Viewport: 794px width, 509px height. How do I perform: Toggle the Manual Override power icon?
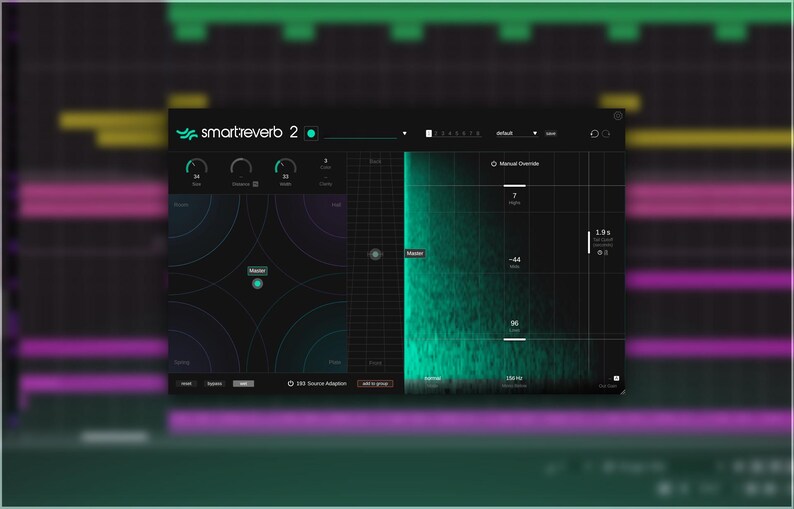[494, 164]
